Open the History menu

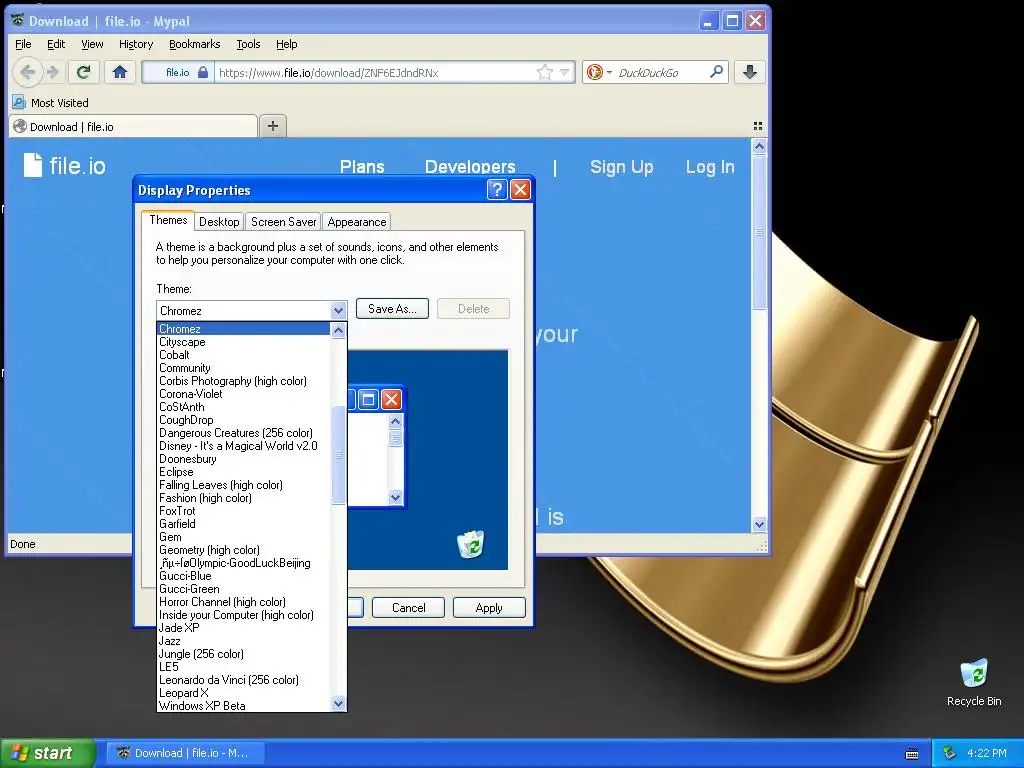[136, 44]
